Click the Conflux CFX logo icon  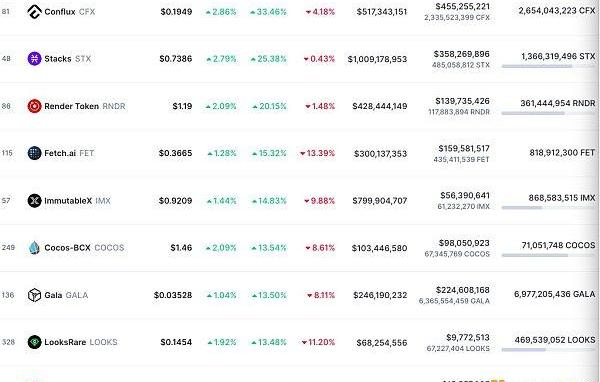pyautogui.click(x=34, y=12)
